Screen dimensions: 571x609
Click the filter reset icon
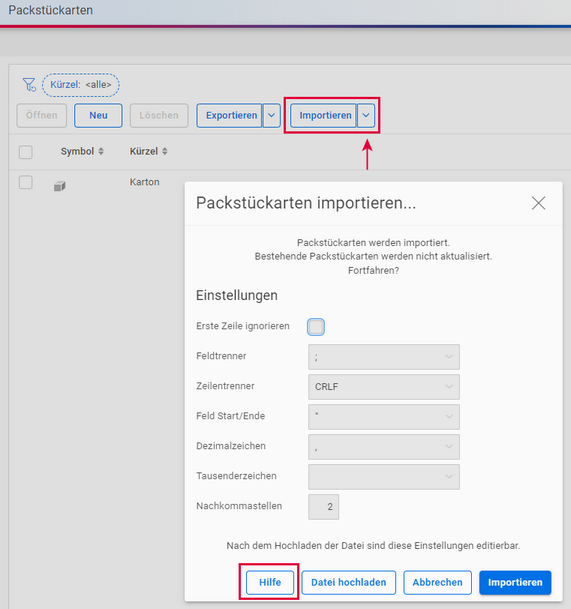click(x=29, y=84)
